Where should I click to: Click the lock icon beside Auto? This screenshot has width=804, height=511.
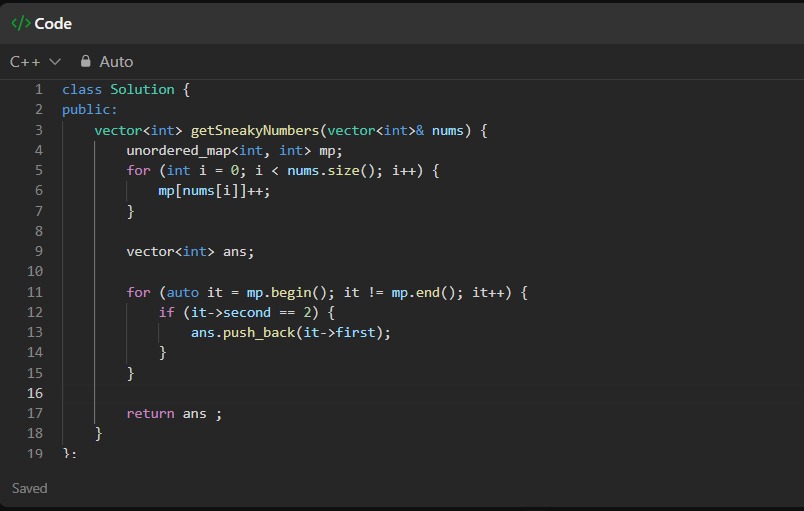[x=86, y=61]
